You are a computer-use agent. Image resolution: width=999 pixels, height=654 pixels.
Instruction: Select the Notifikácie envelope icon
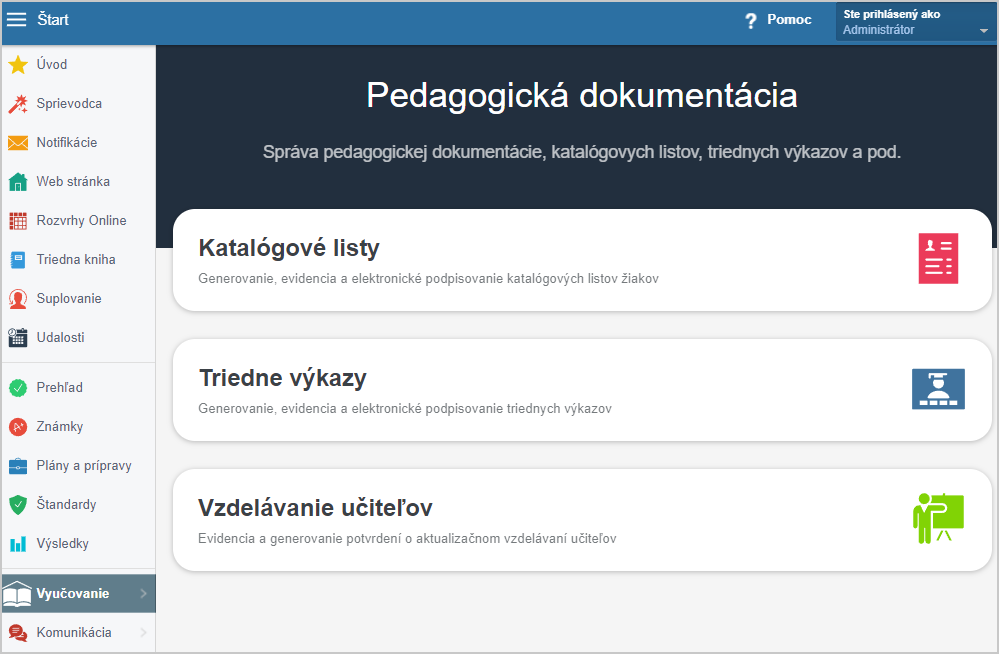[18, 143]
